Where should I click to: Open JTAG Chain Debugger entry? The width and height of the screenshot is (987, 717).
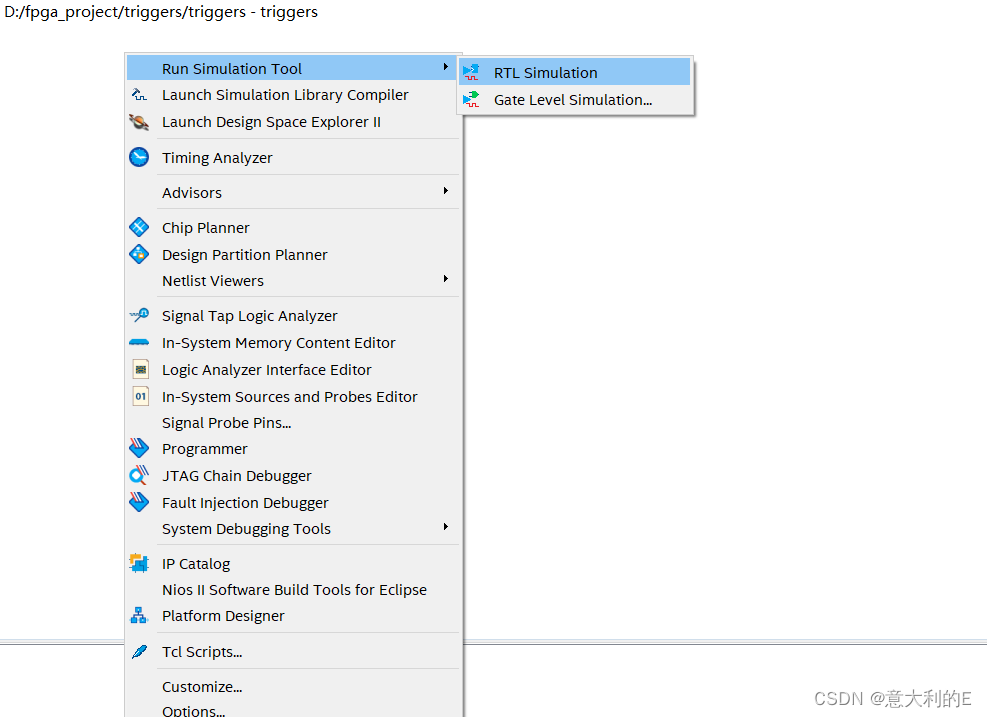pyautogui.click(x=293, y=476)
